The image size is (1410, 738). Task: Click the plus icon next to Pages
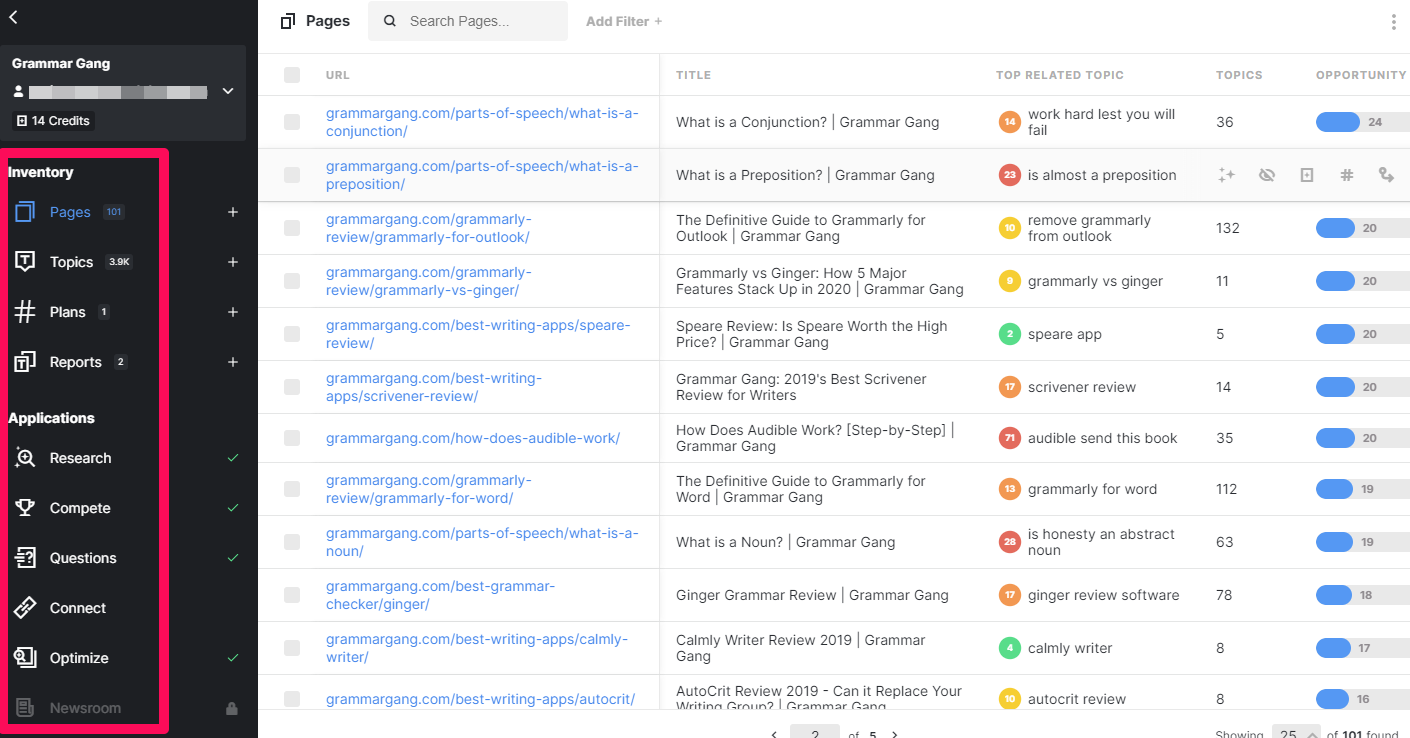(233, 212)
